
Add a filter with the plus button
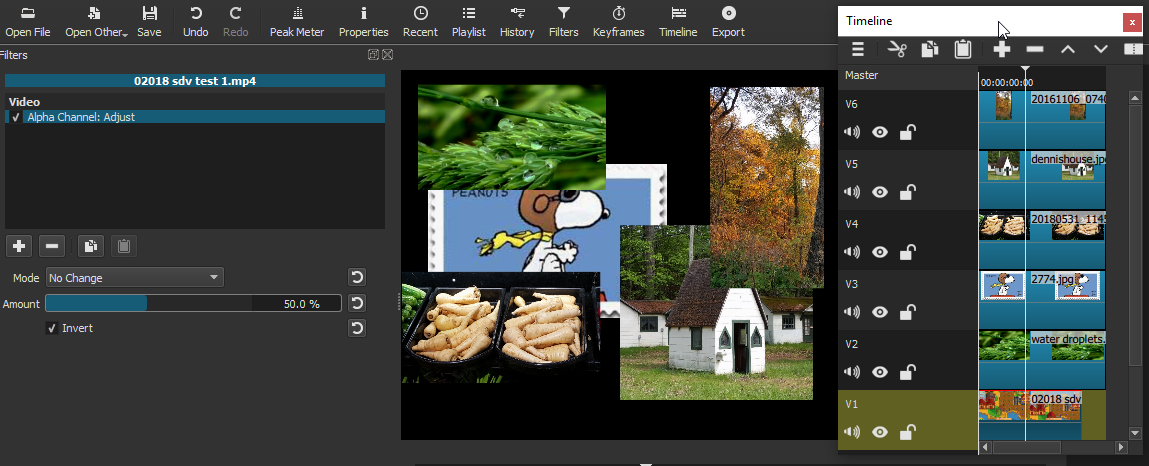click(19, 246)
